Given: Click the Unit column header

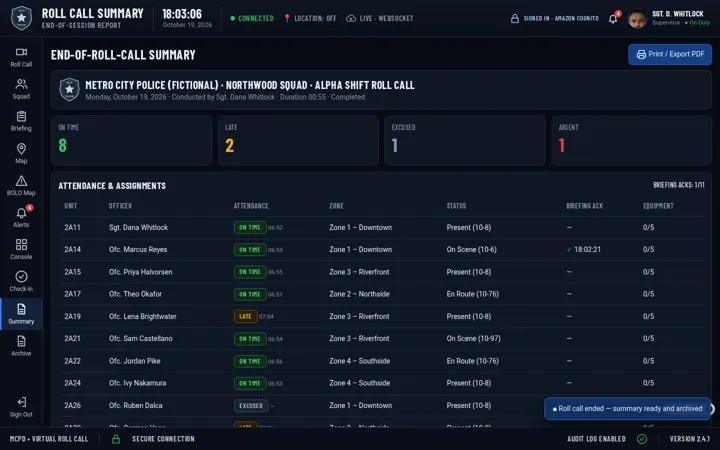Looking at the screenshot, I should pyautogui.click(x=71, y=206).
